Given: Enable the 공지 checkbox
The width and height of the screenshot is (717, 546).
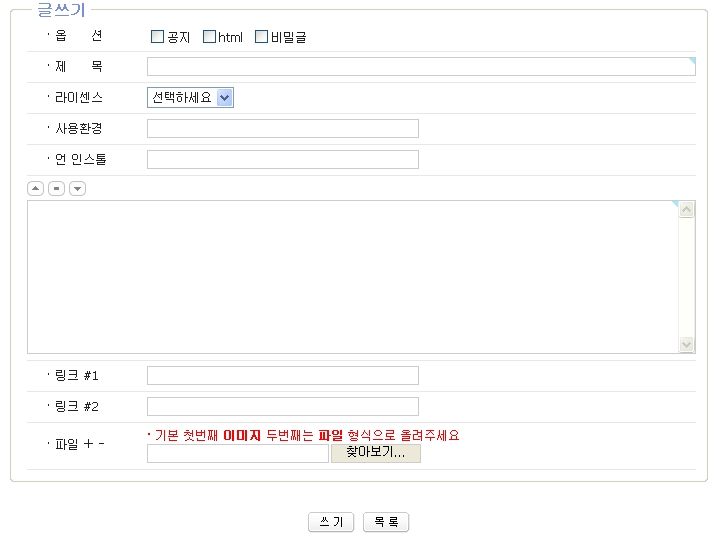Looking at the screenshot, I should click(x=157, y=37).
